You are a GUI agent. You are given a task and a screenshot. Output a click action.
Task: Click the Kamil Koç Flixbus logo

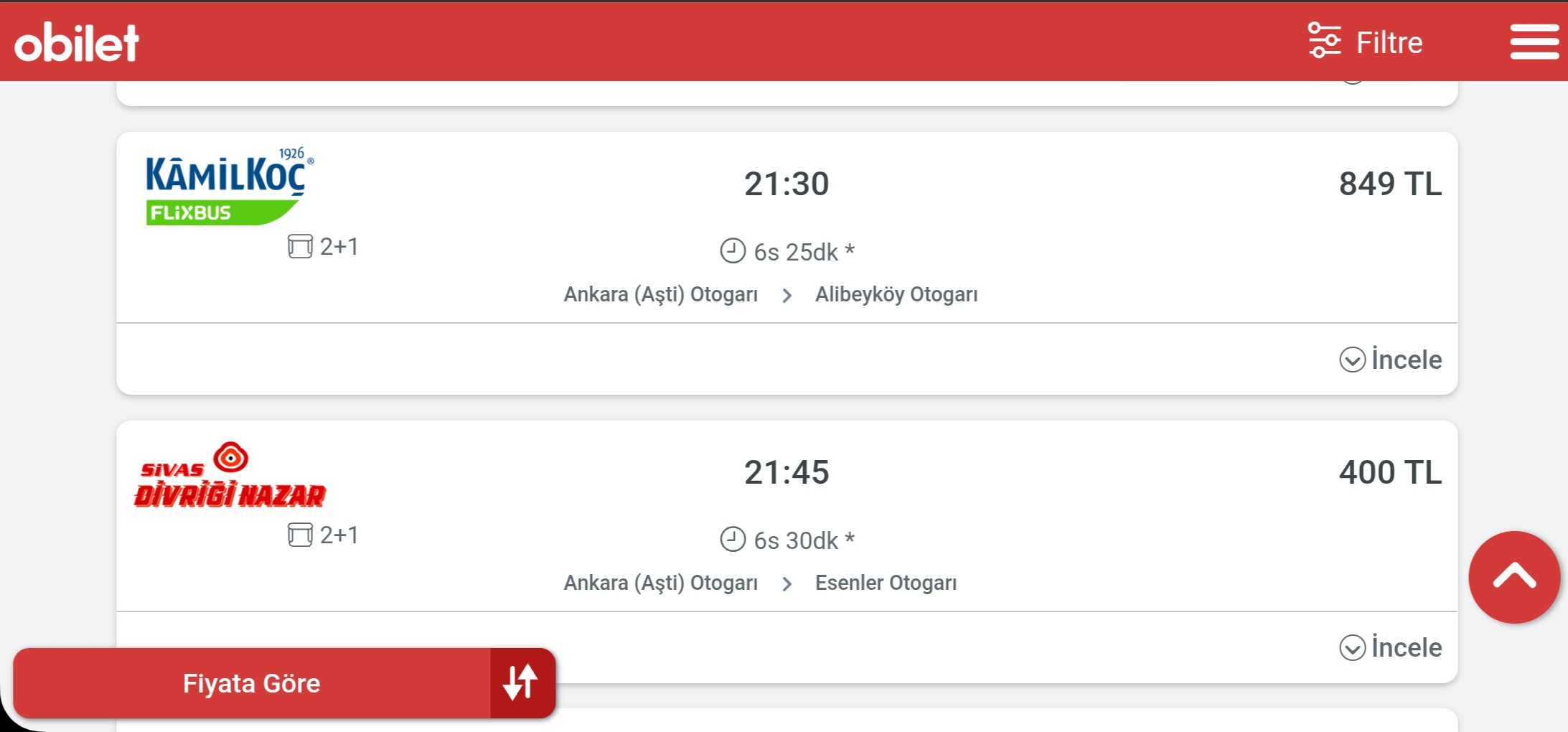tap(230, 187)
